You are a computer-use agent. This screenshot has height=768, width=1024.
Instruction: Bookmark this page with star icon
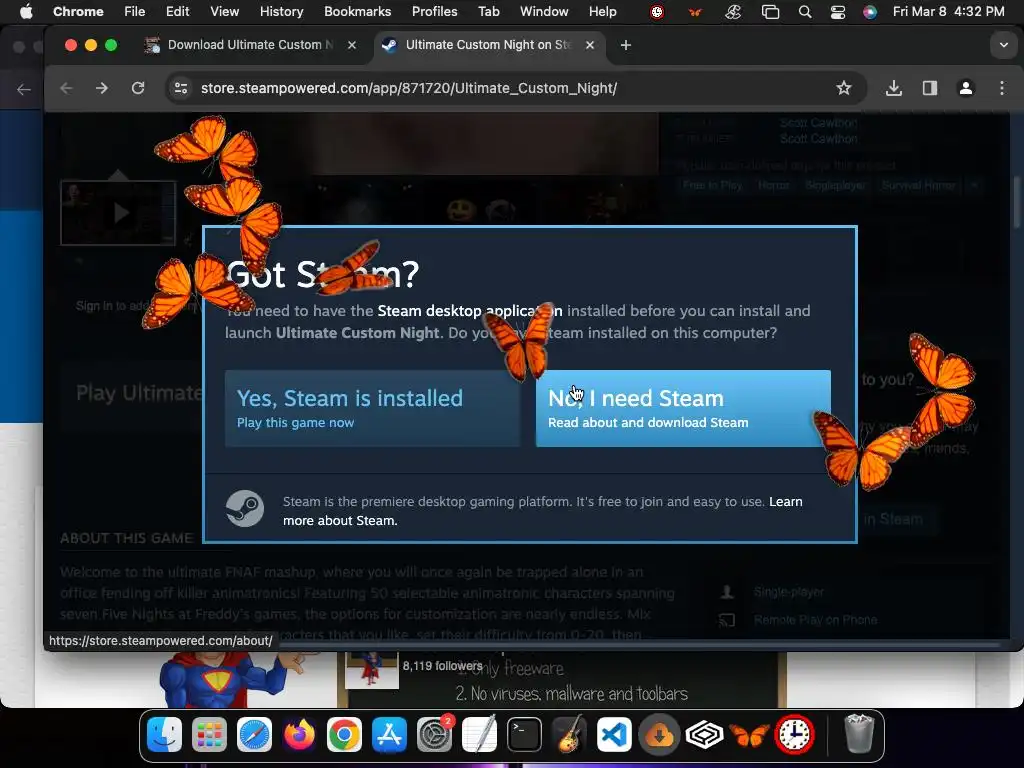tap(844, 88)
